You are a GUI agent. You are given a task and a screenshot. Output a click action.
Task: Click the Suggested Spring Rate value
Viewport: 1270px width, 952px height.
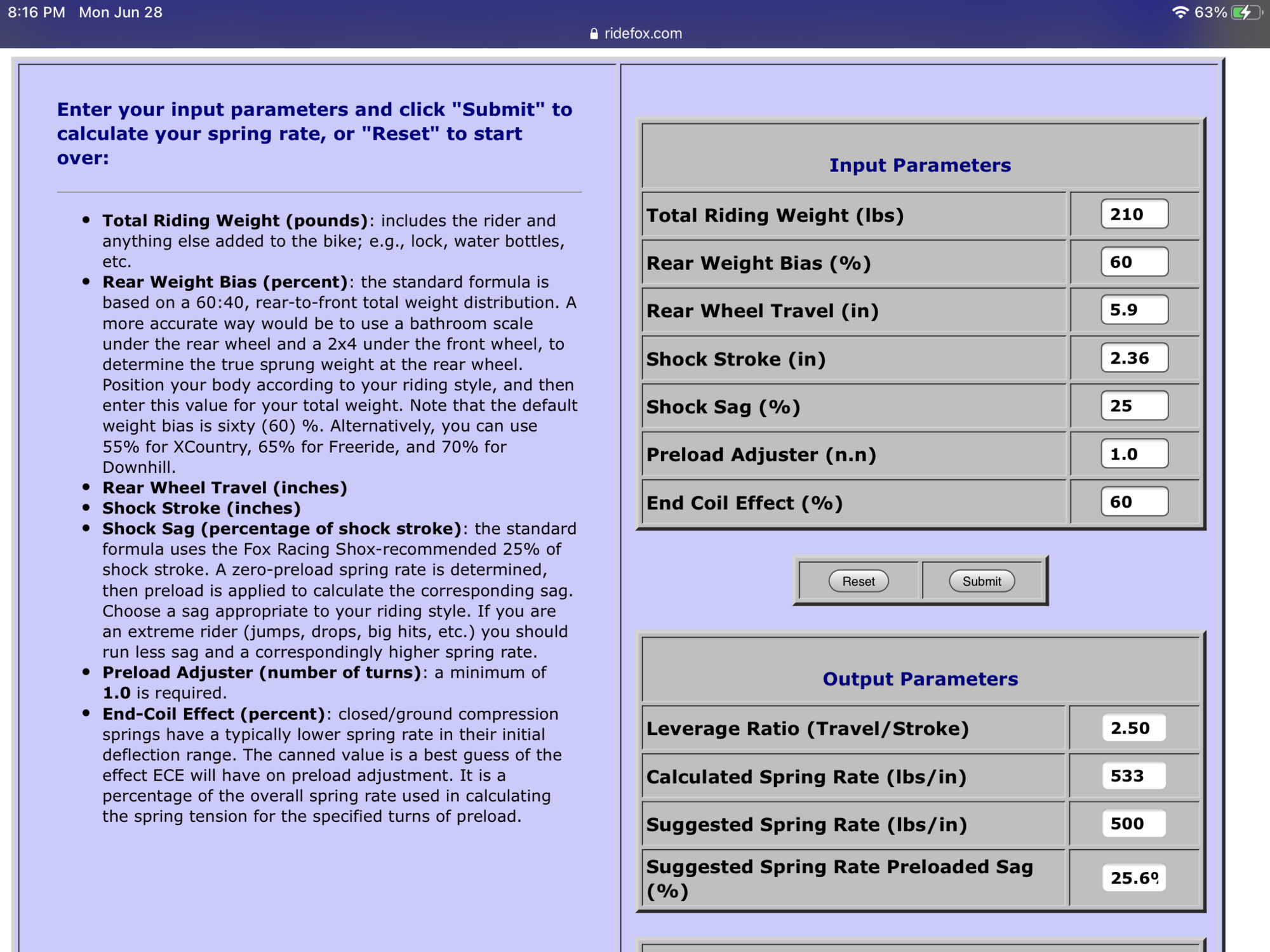1133,824
